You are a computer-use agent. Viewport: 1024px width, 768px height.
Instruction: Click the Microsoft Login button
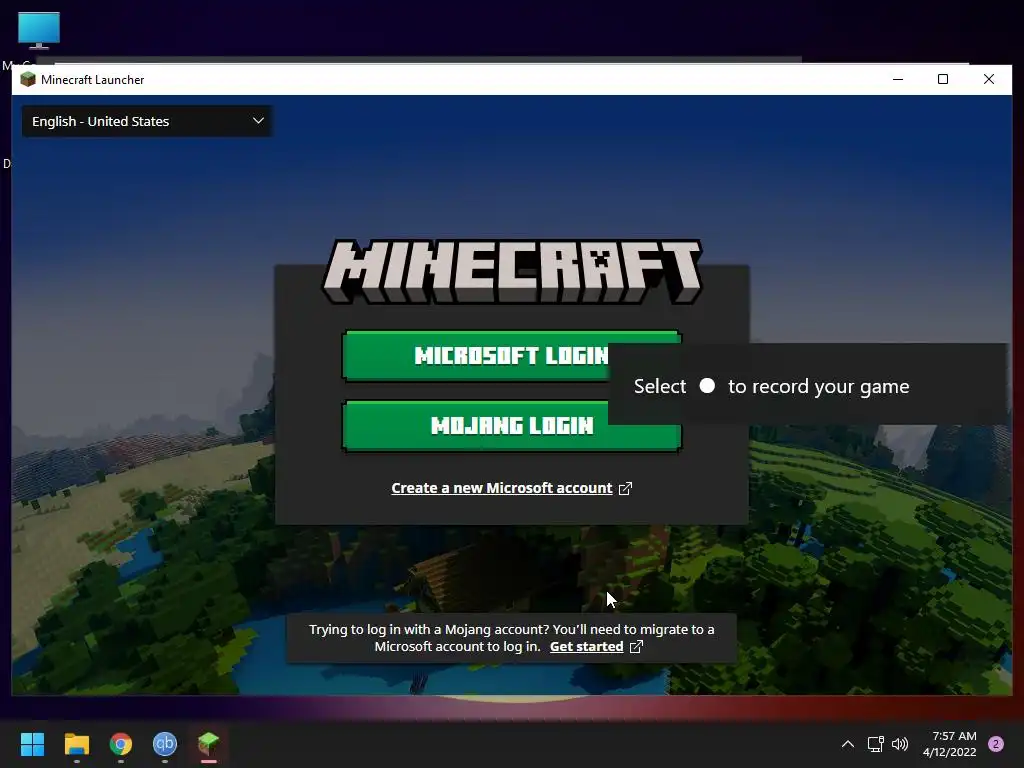coord(476,355)
